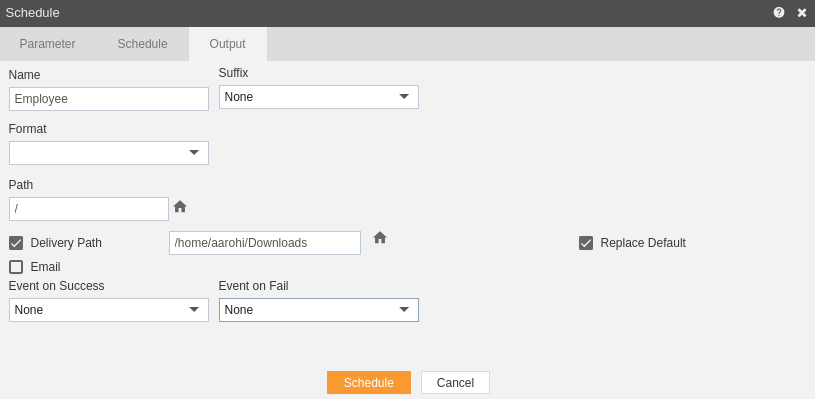Uncheck the Delivery Path checkbox
This screenshot has width=815, height=399.
coord(16,243)
